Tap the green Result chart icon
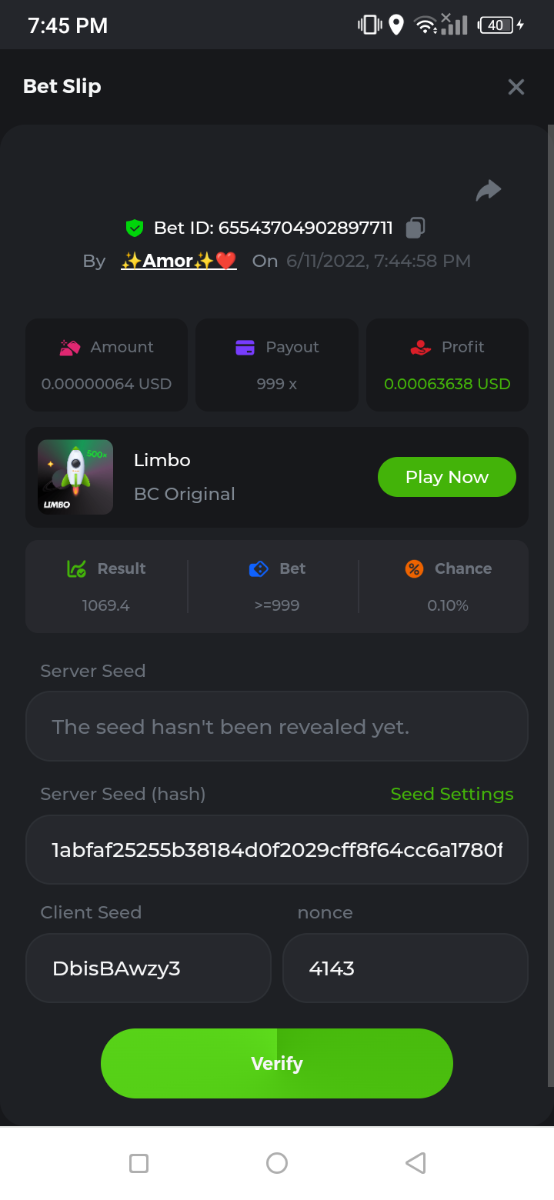 (x=76, y=568)
